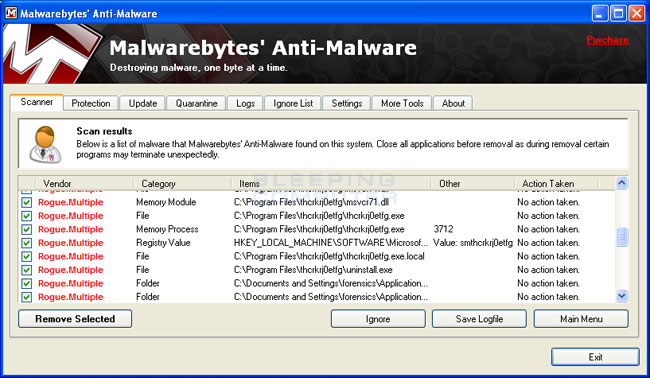Open the About tab
This screenshot has height=378, width=650.
(453, 103)
